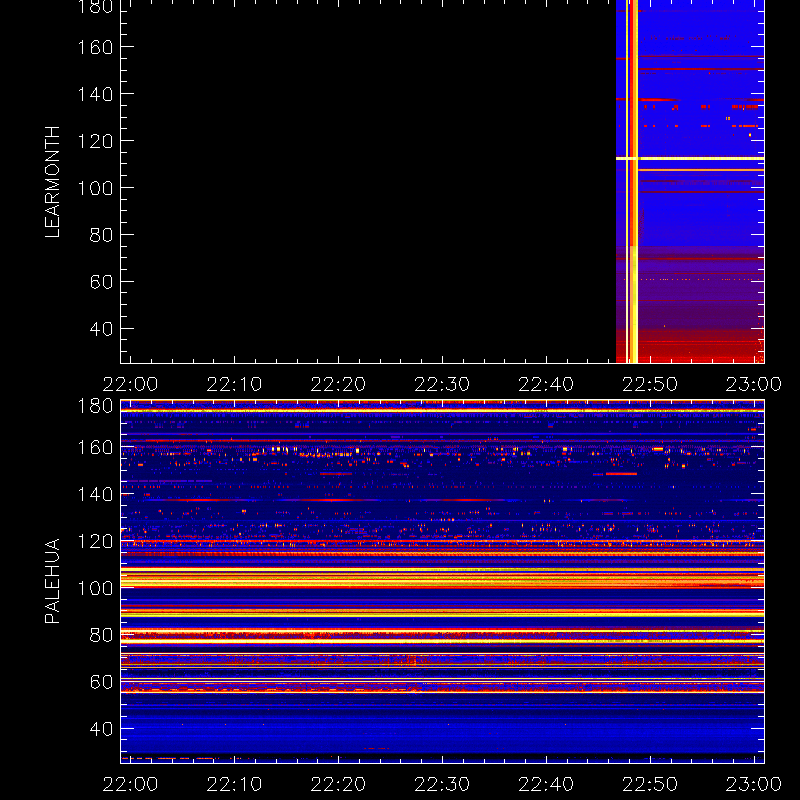Pick the 40 tick label on the Palehua plot
The height and width of the screenshot is (800, 800).
(101, 729)
